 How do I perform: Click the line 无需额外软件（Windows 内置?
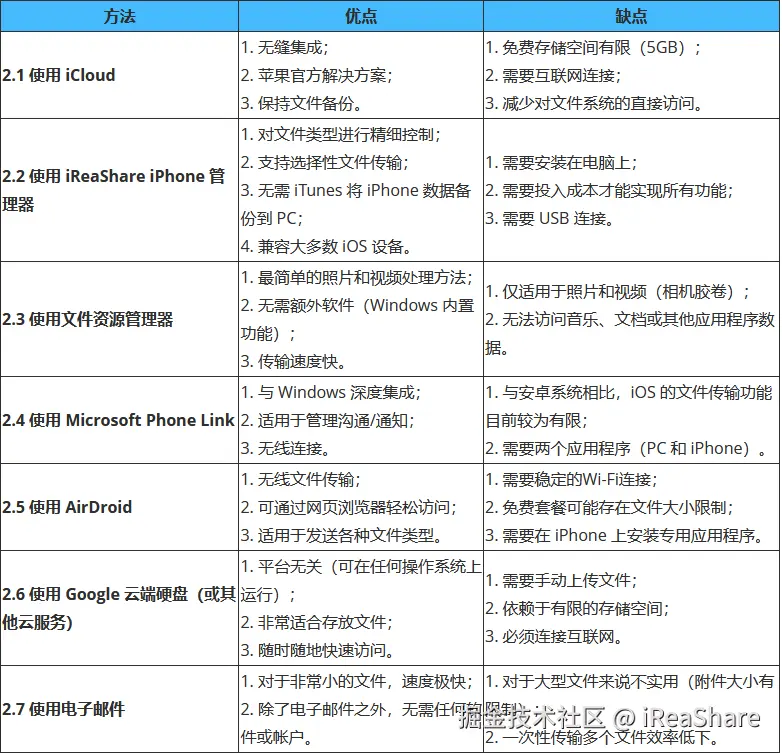coord(358,305)
